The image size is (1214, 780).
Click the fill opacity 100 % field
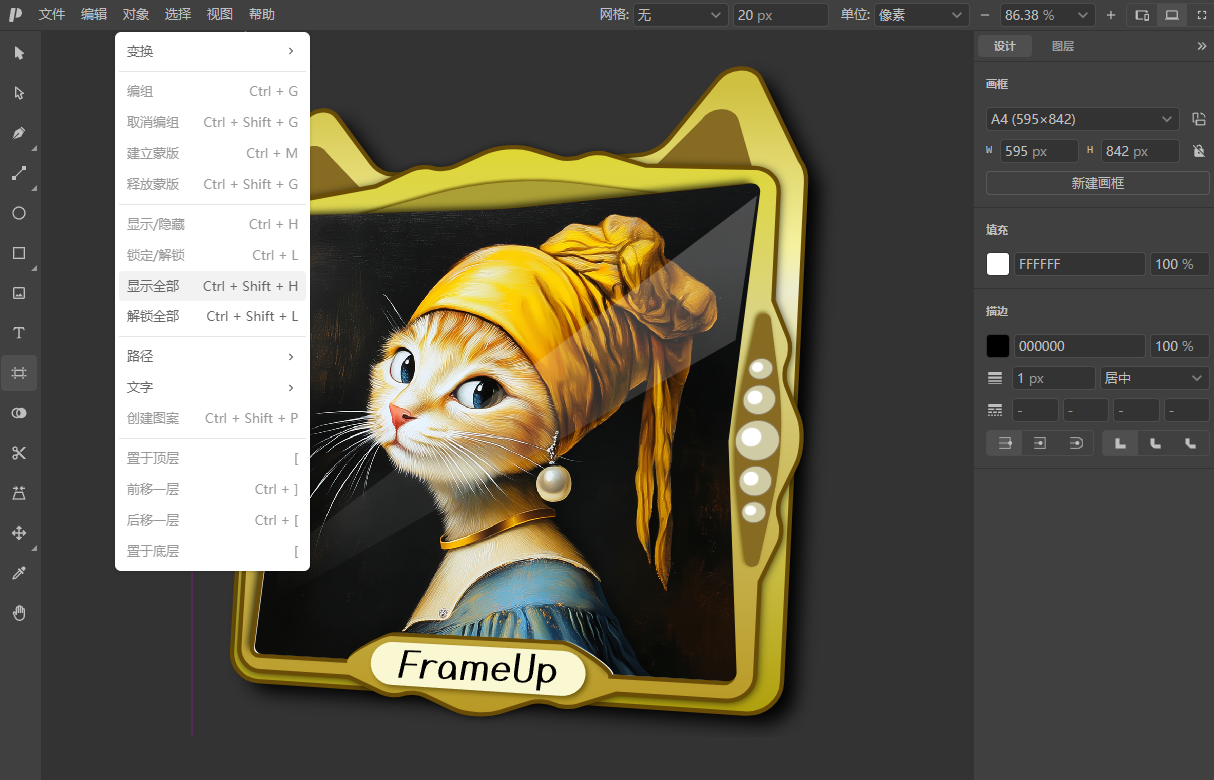(x=1180, y=264)
